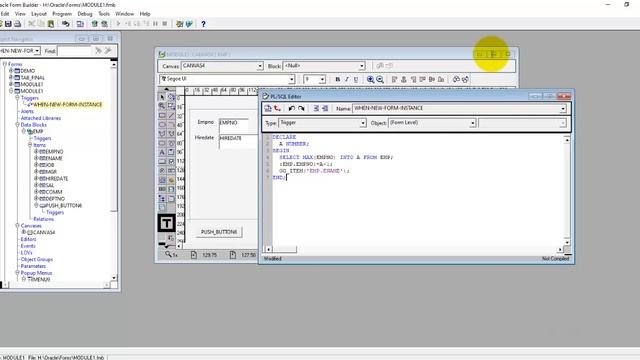Click the Cut scissors icon in toolbar
This screenshot has width=640, height=360.
31,24
